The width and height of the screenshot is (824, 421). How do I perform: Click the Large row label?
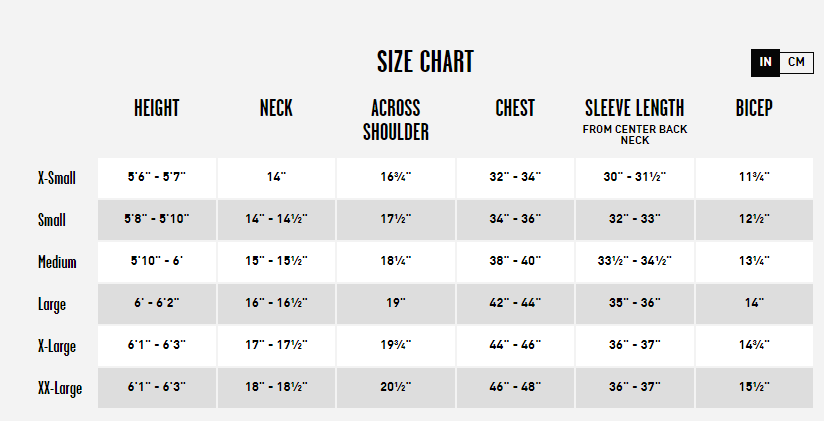point(52,304)
